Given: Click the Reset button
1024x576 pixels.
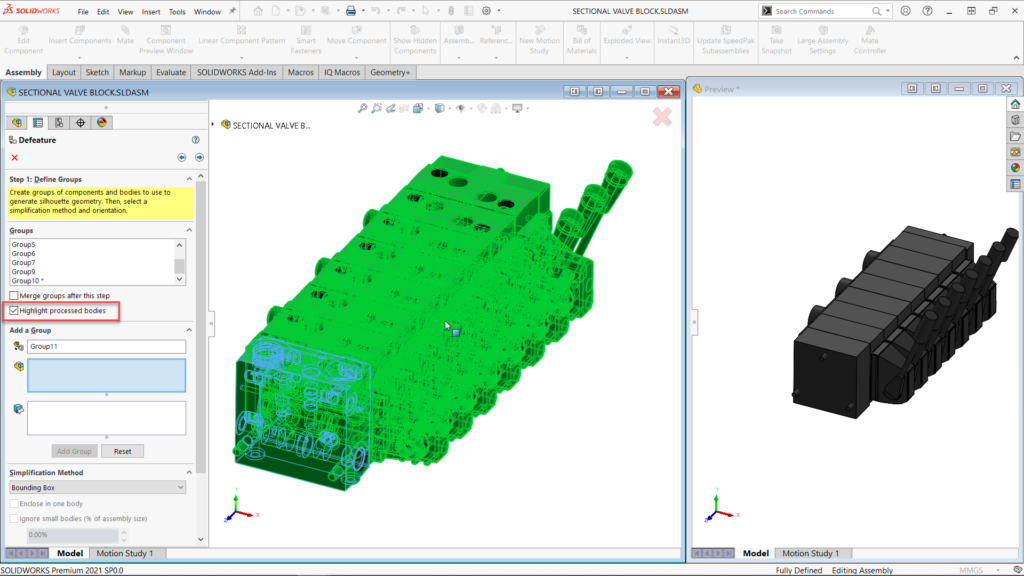Looking at the screenshot, I should pos(122,451).
